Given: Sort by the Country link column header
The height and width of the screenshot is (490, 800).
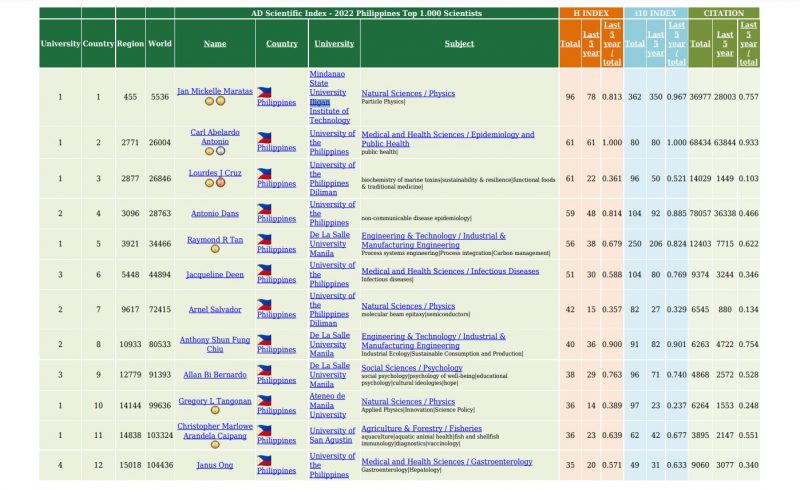Looking at the screenshot, I should pos(282,44).
